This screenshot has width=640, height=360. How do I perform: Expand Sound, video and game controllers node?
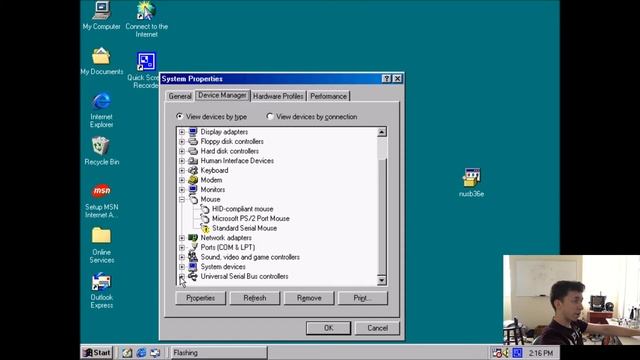tap(182, 257)
